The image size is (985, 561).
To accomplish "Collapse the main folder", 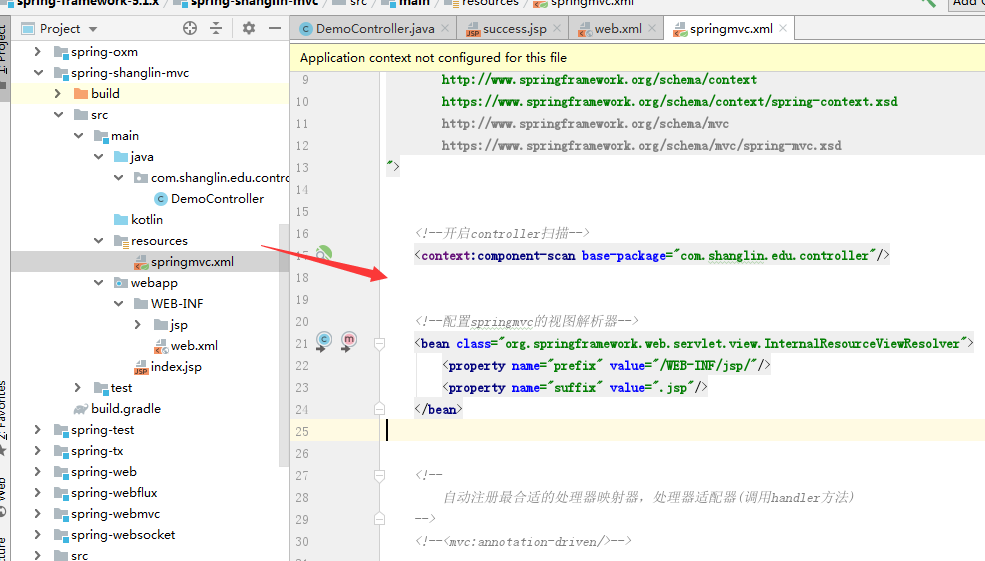I will tap(78, 136).
